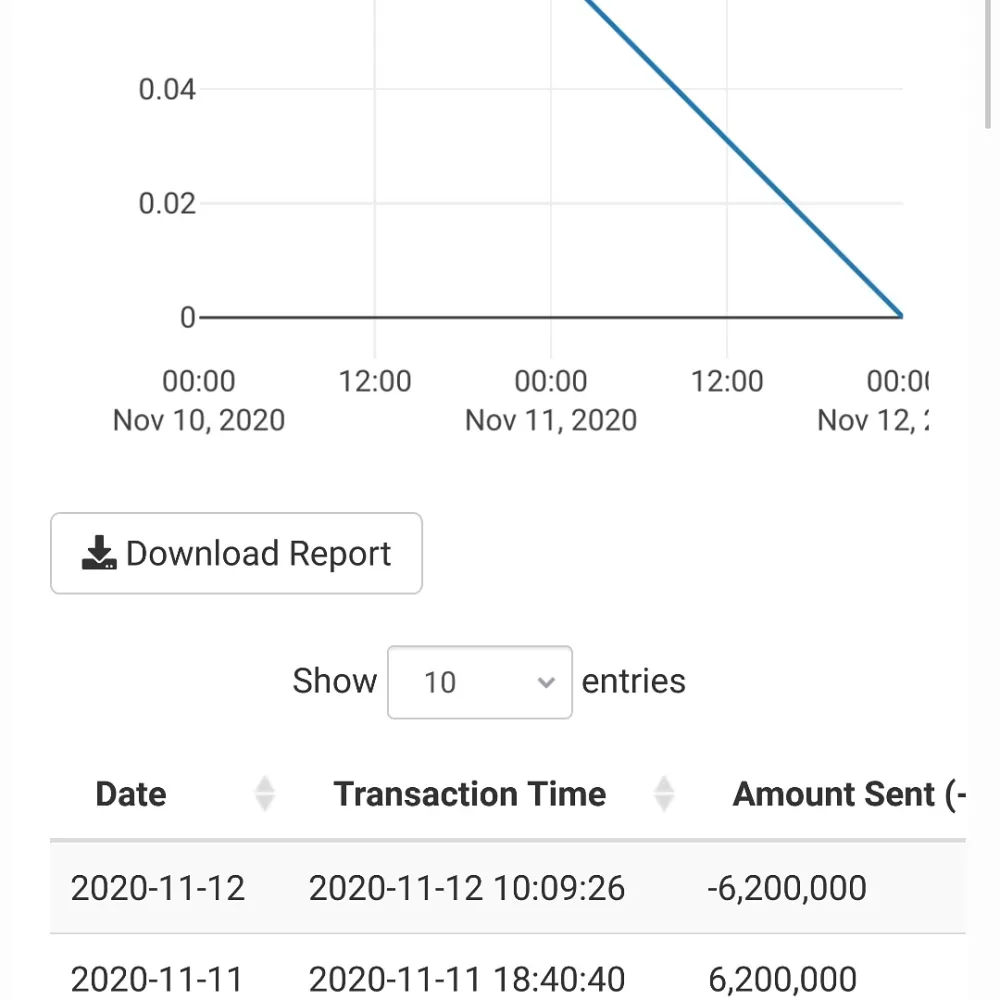The height and width of the screenshot is (1000, 1000).
Task: Click the Transaction Time sort arrows icon
Action: (x=664, y=794)
